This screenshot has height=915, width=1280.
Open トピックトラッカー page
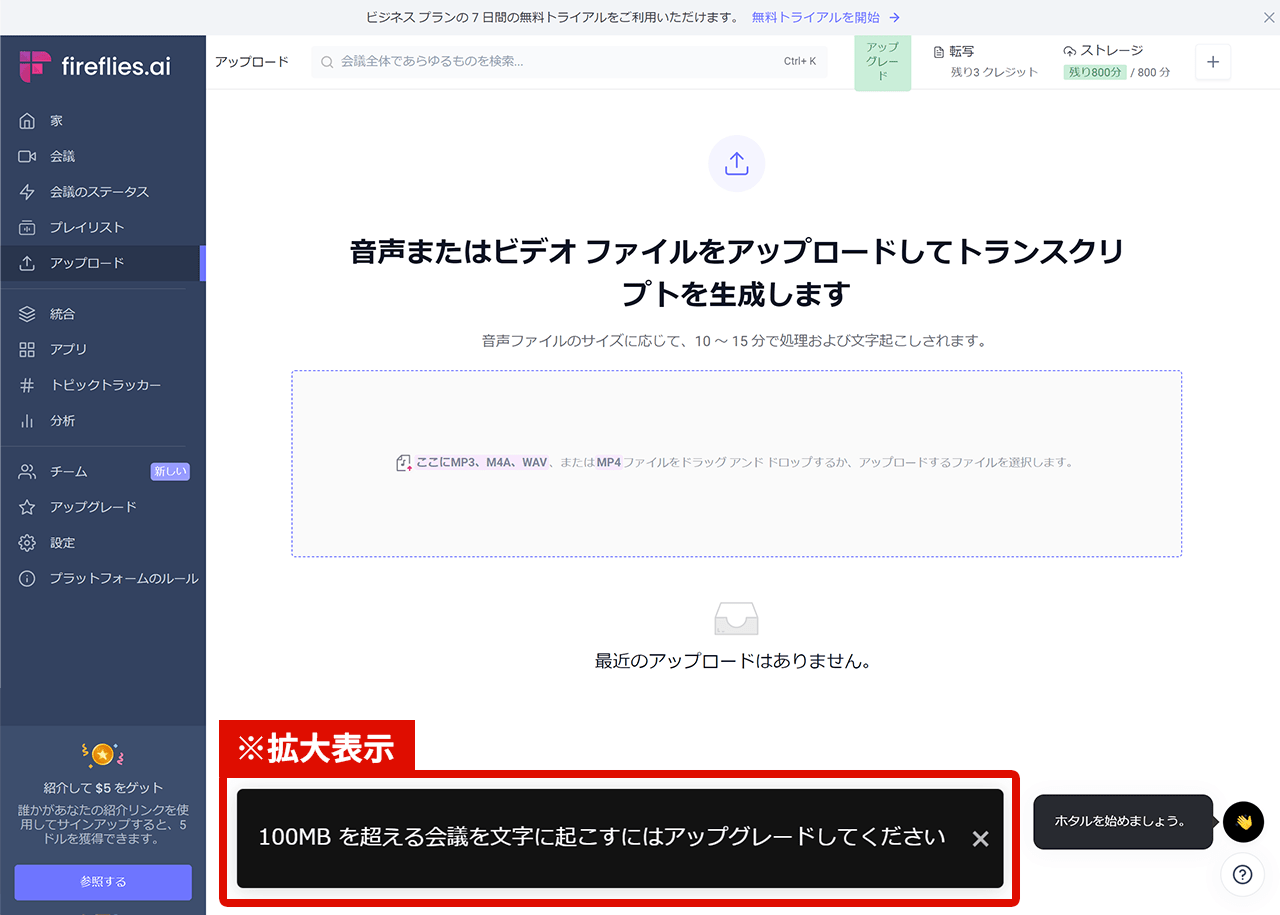click(x=102, y=385)
